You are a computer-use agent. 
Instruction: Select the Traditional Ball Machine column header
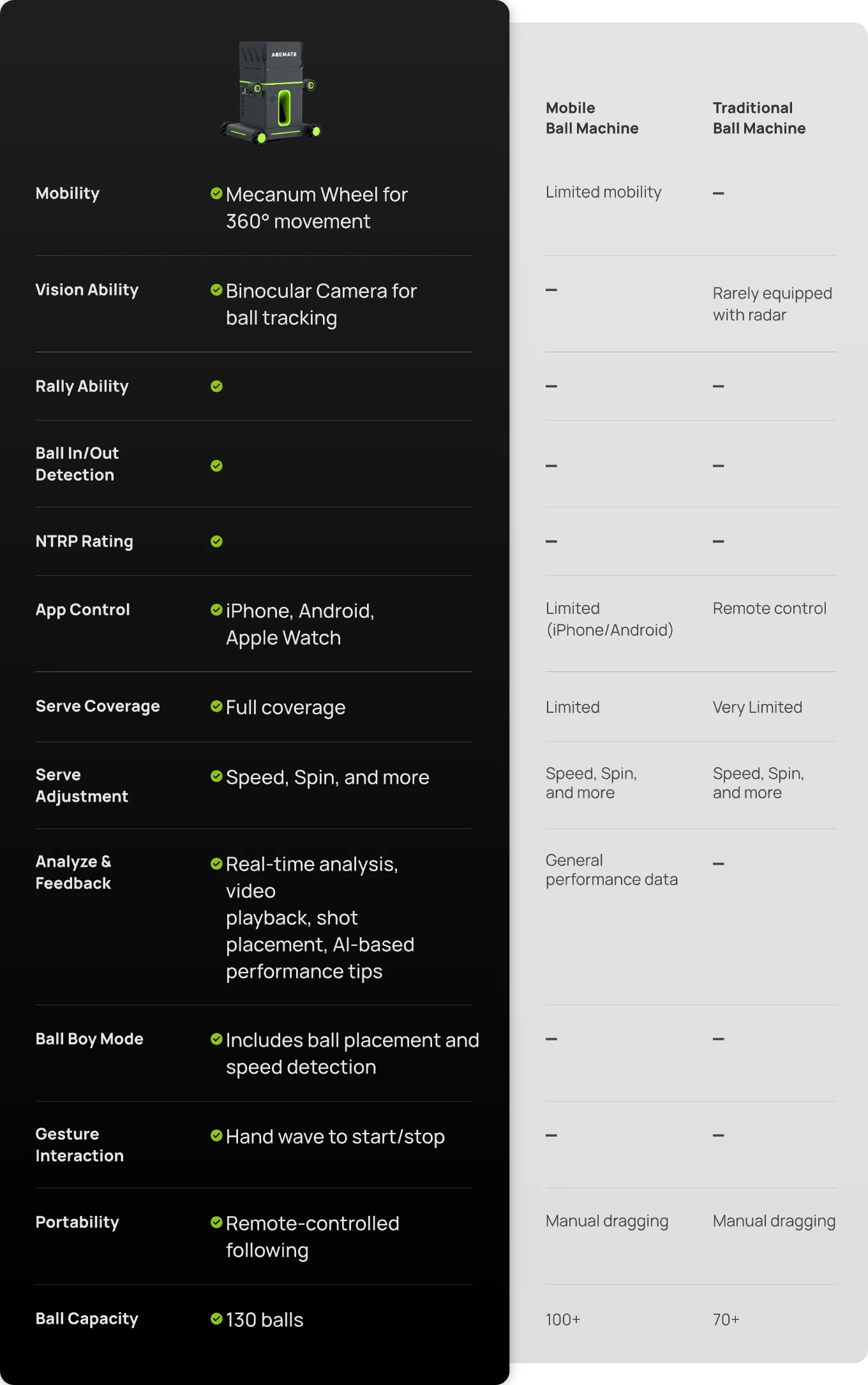pyautogui.click(x=759, y=118)
